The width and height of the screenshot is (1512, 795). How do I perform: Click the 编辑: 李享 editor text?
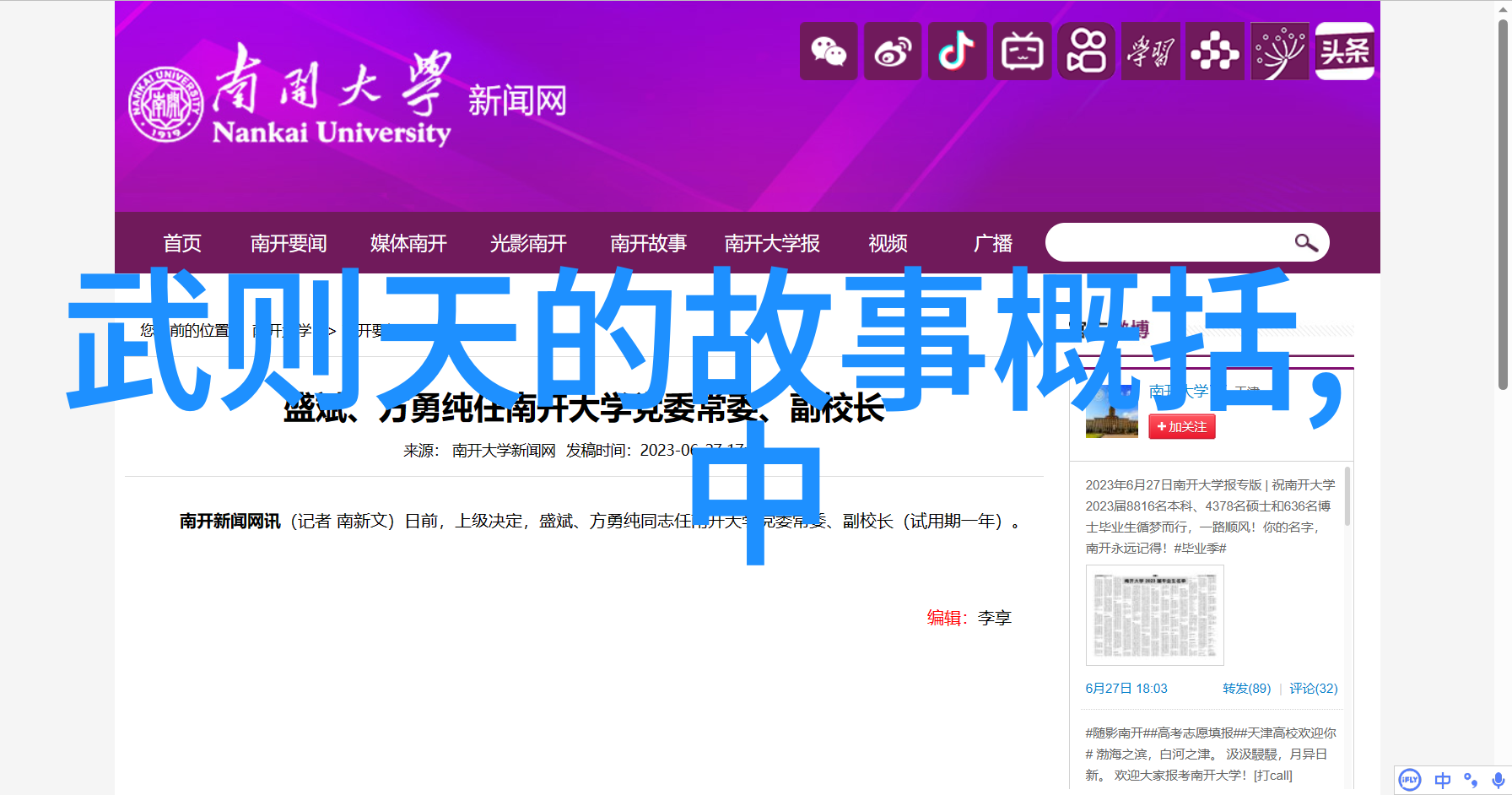[969, 618]
